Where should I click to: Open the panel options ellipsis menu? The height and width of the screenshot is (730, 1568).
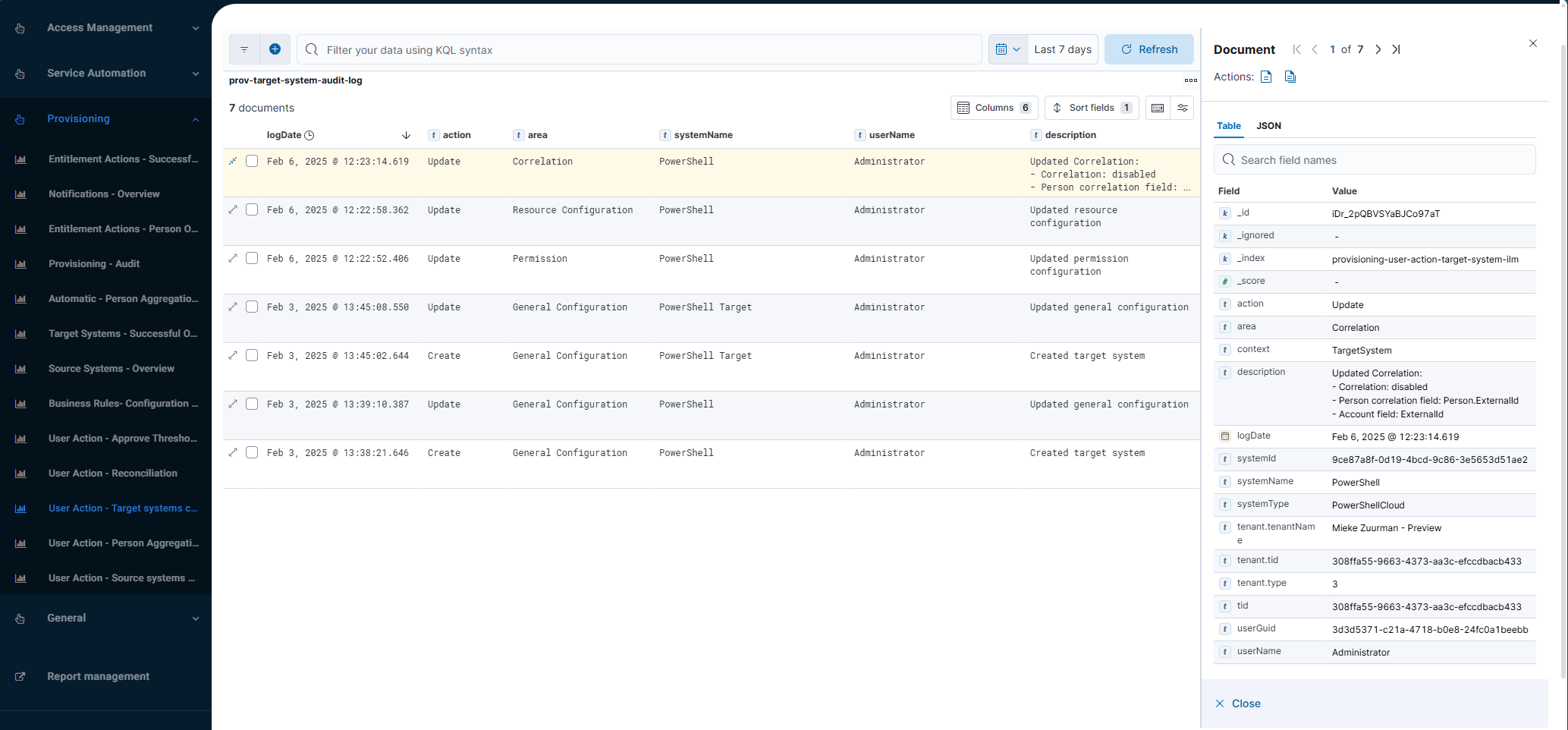click(x=1190, y=80)
